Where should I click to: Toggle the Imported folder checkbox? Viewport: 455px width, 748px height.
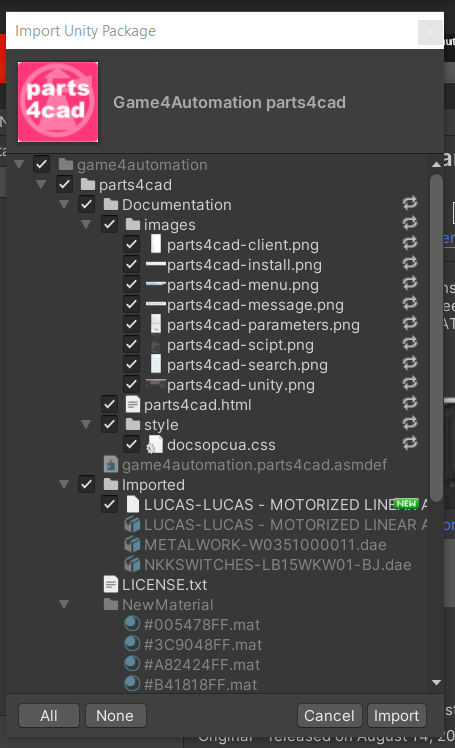tap(86, 484)
